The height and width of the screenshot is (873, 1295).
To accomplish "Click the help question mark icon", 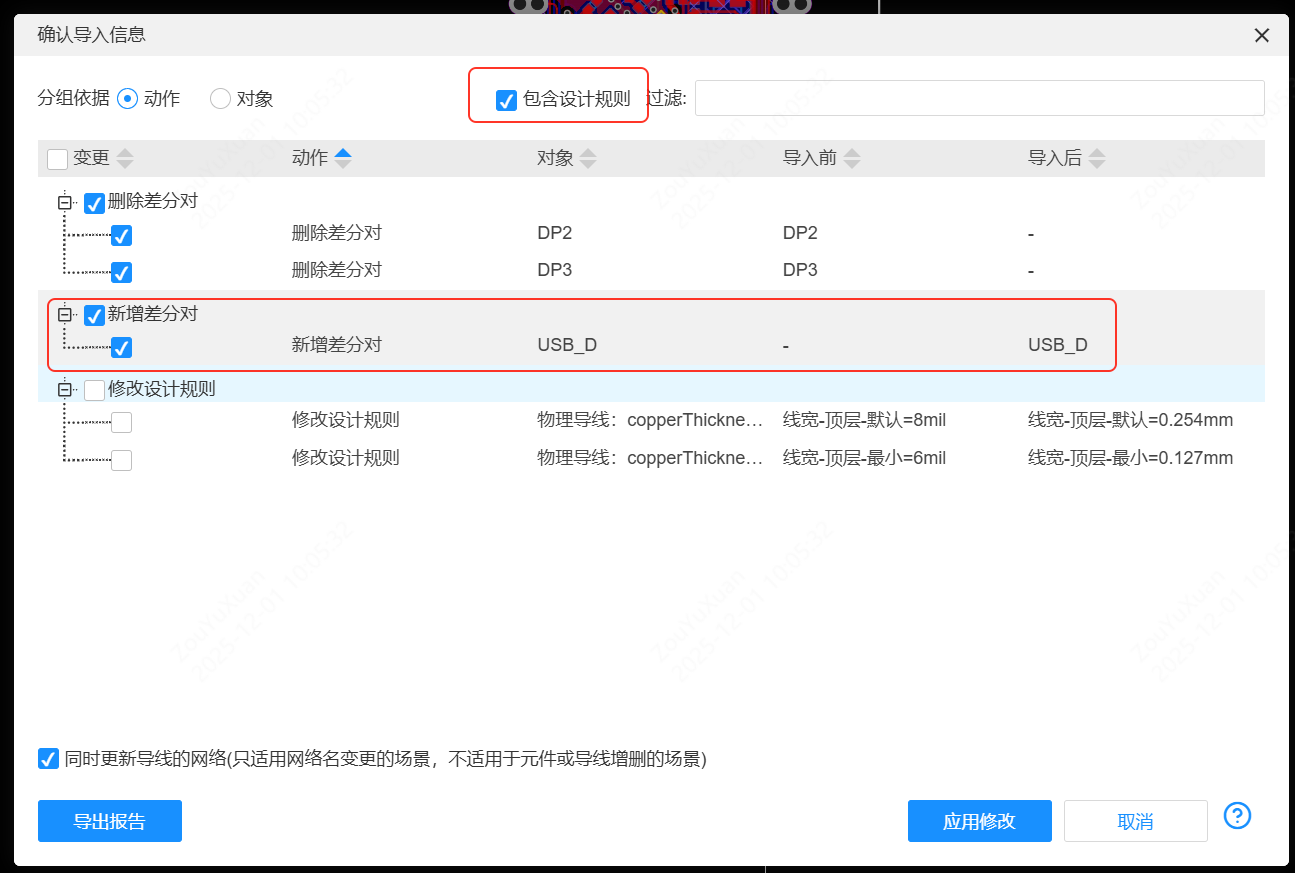I will (x=1237, y=816).
